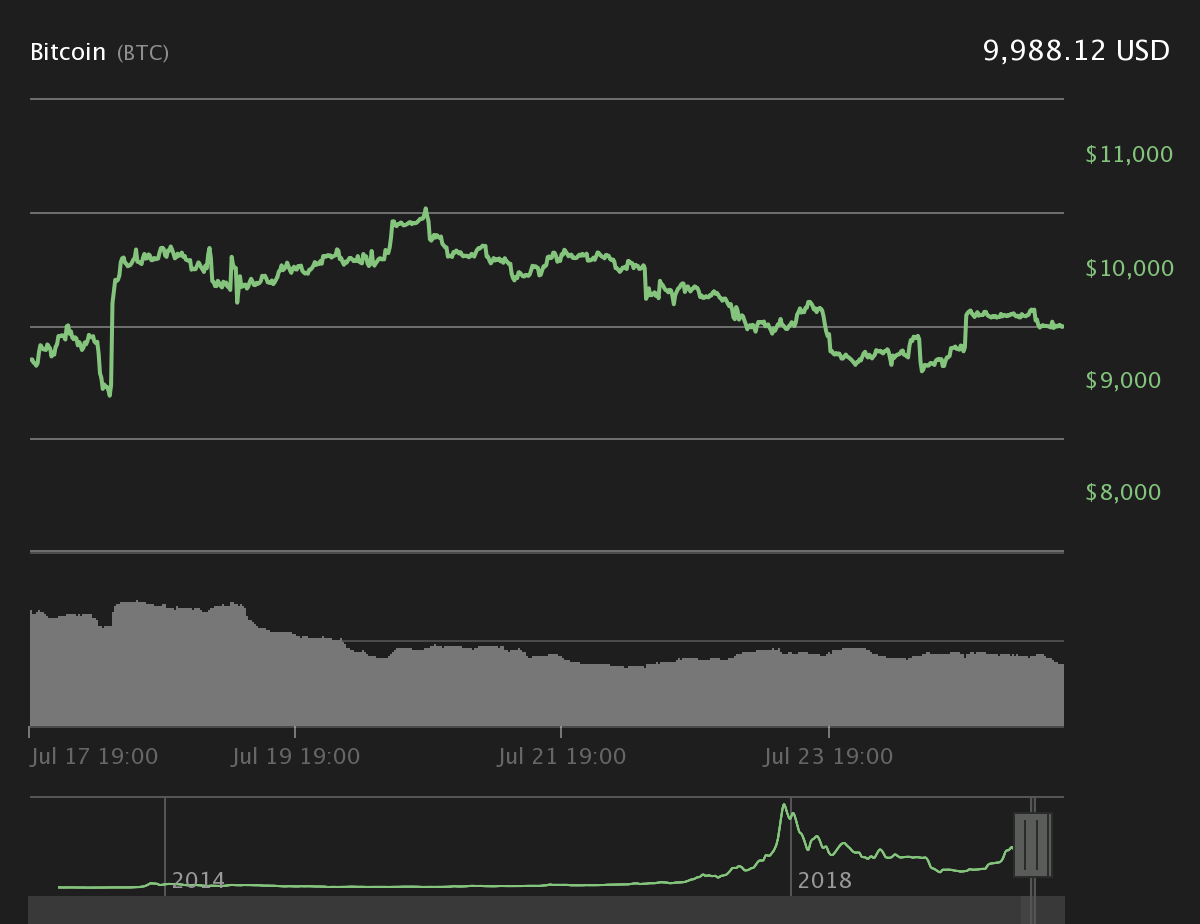
Task: Click the 9,988.12 USD price value
Action: tap(1076, 51)
